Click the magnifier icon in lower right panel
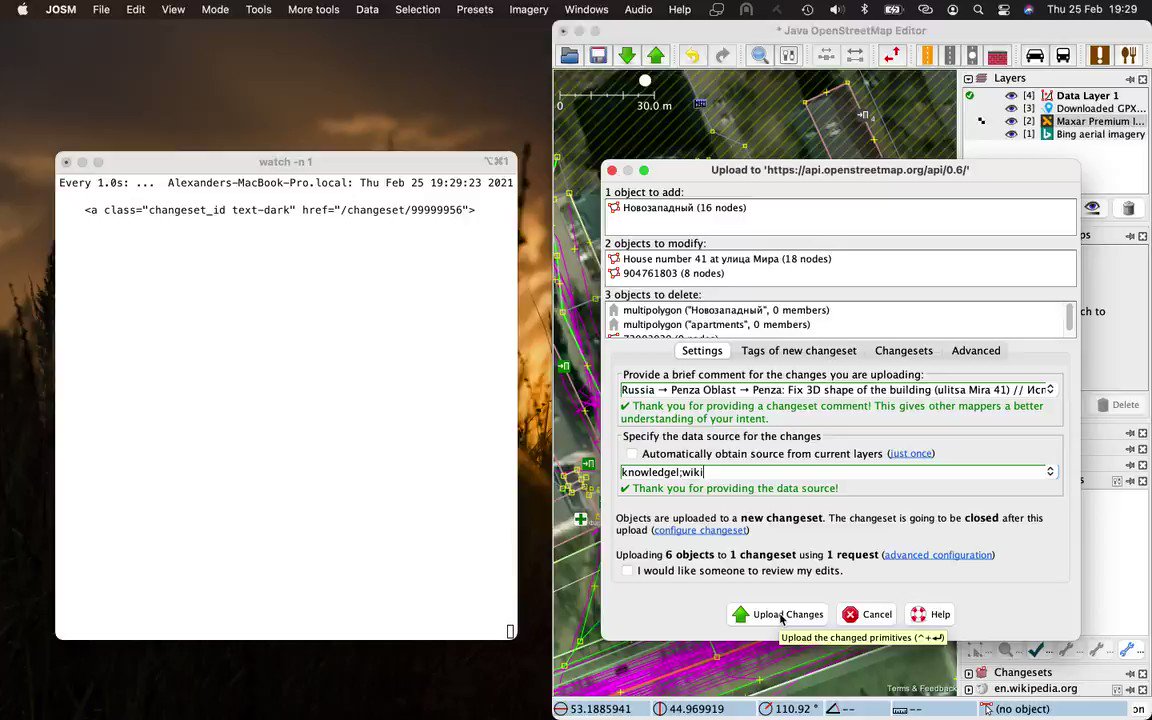 click(x=1006, y=649)
